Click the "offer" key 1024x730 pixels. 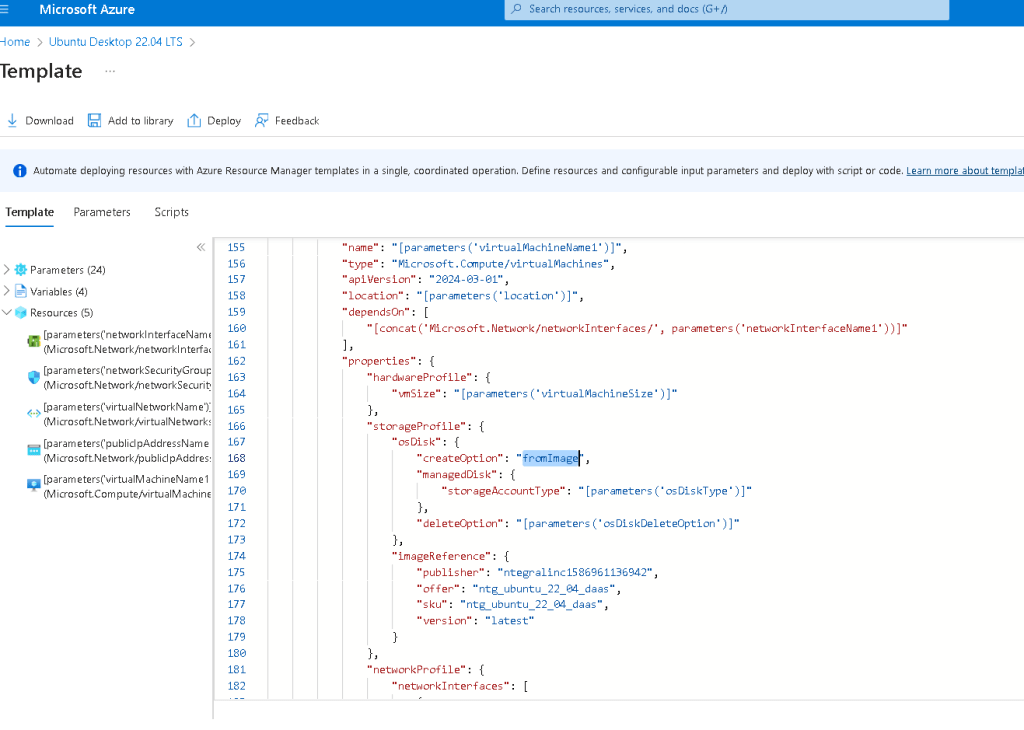438,589
